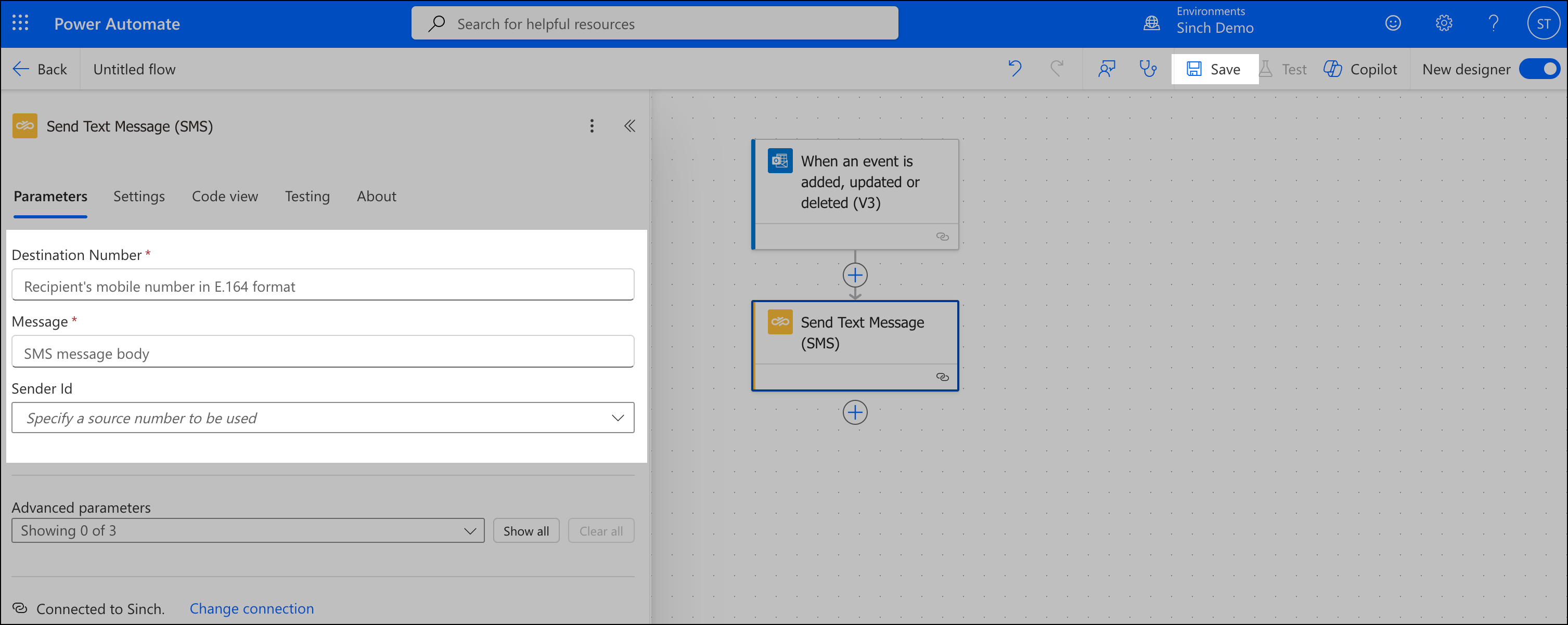1568x625 pixels.
Task: Click the search for helpful resources box
Action: point(654,23)
